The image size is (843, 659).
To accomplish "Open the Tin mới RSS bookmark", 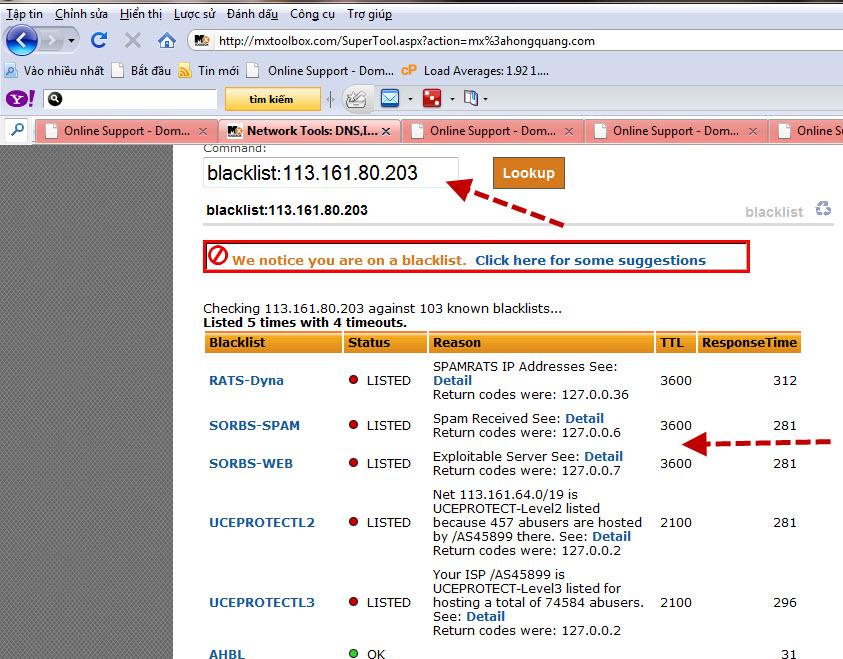I will (x=209, y=70).
